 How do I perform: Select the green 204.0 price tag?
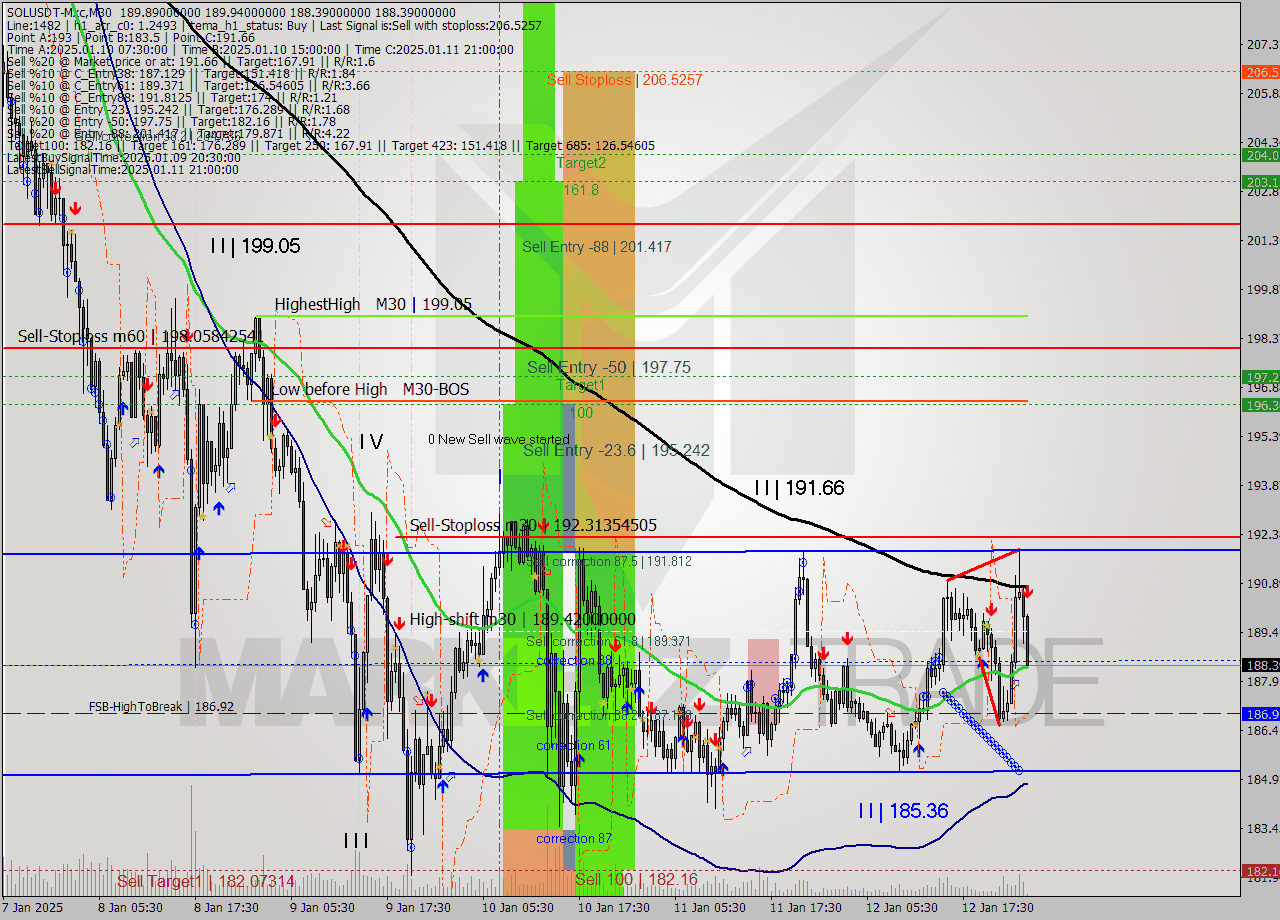[1260, 155]
